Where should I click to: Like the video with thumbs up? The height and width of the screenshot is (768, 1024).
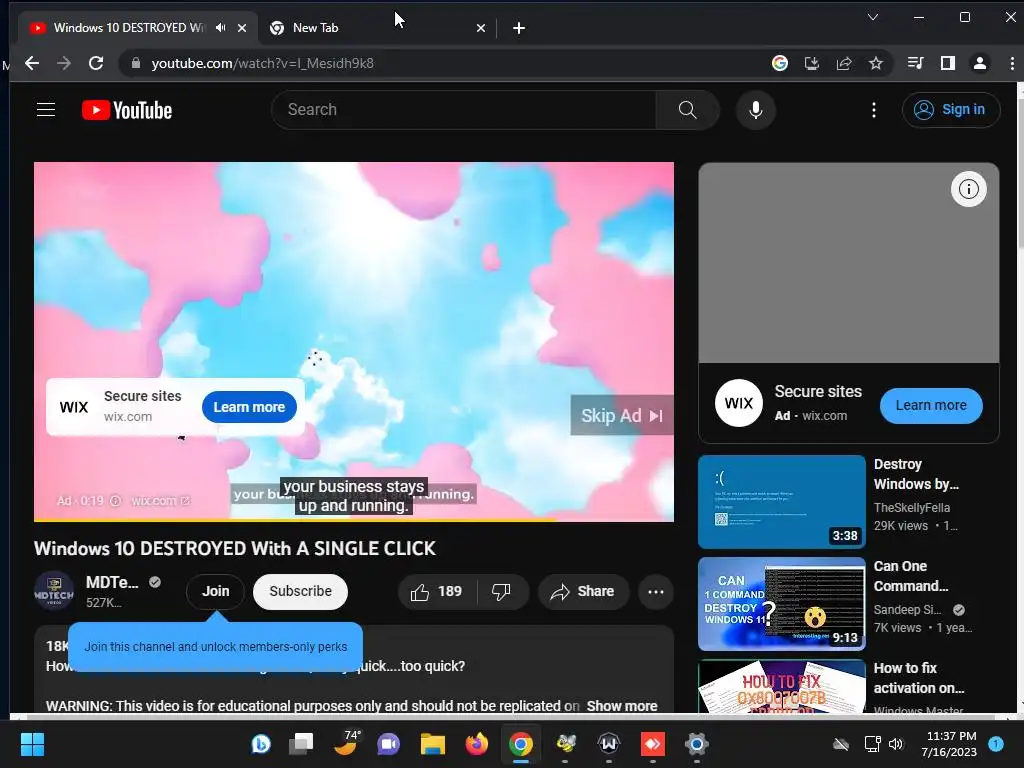436,592
